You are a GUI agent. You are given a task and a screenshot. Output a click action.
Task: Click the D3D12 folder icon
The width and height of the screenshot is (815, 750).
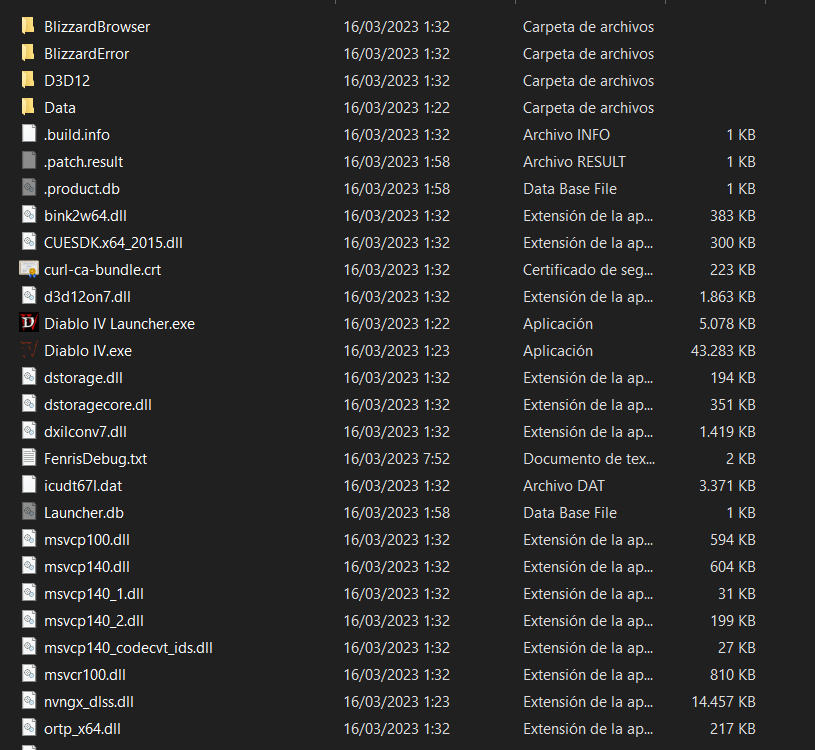(x=28, y=80)
